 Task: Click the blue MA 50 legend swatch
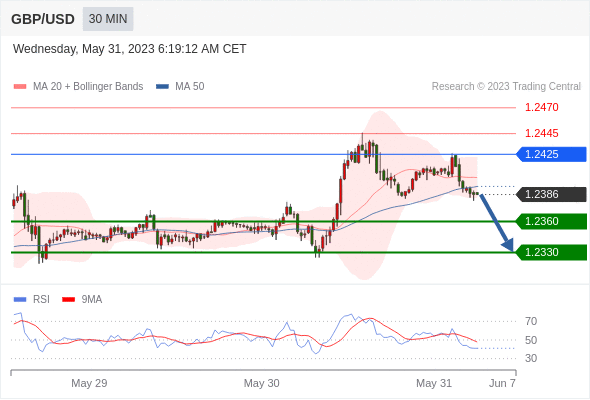pyautogui.click(x=162, y=87)
